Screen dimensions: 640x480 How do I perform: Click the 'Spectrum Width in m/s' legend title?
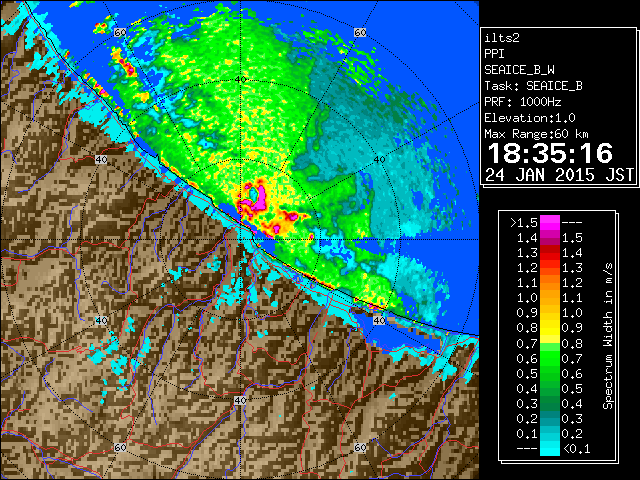tap(608, 336)
